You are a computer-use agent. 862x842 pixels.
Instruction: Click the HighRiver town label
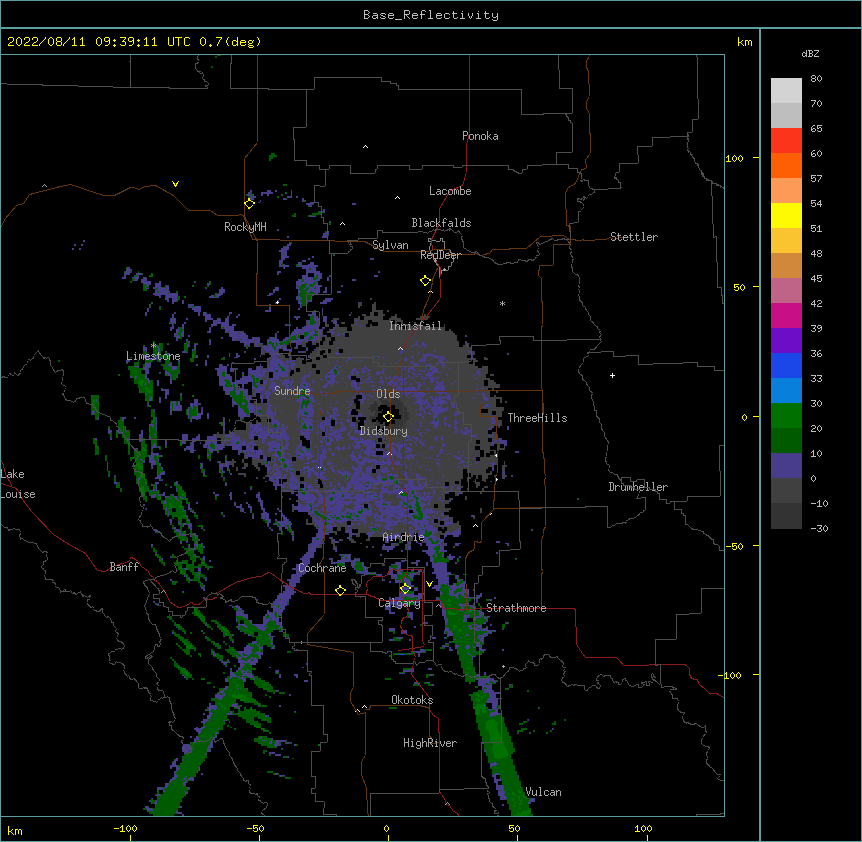(430, 743)
